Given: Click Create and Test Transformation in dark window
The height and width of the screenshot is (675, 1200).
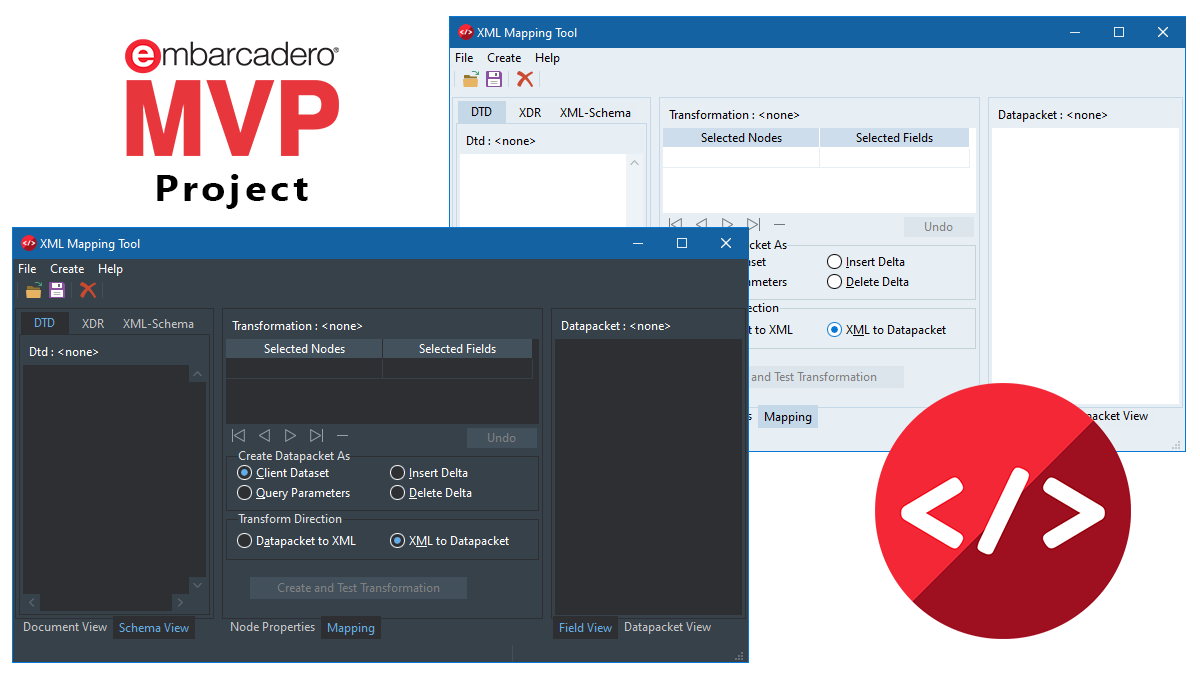Looking at the screenshot, I should [x=358, y=588].
